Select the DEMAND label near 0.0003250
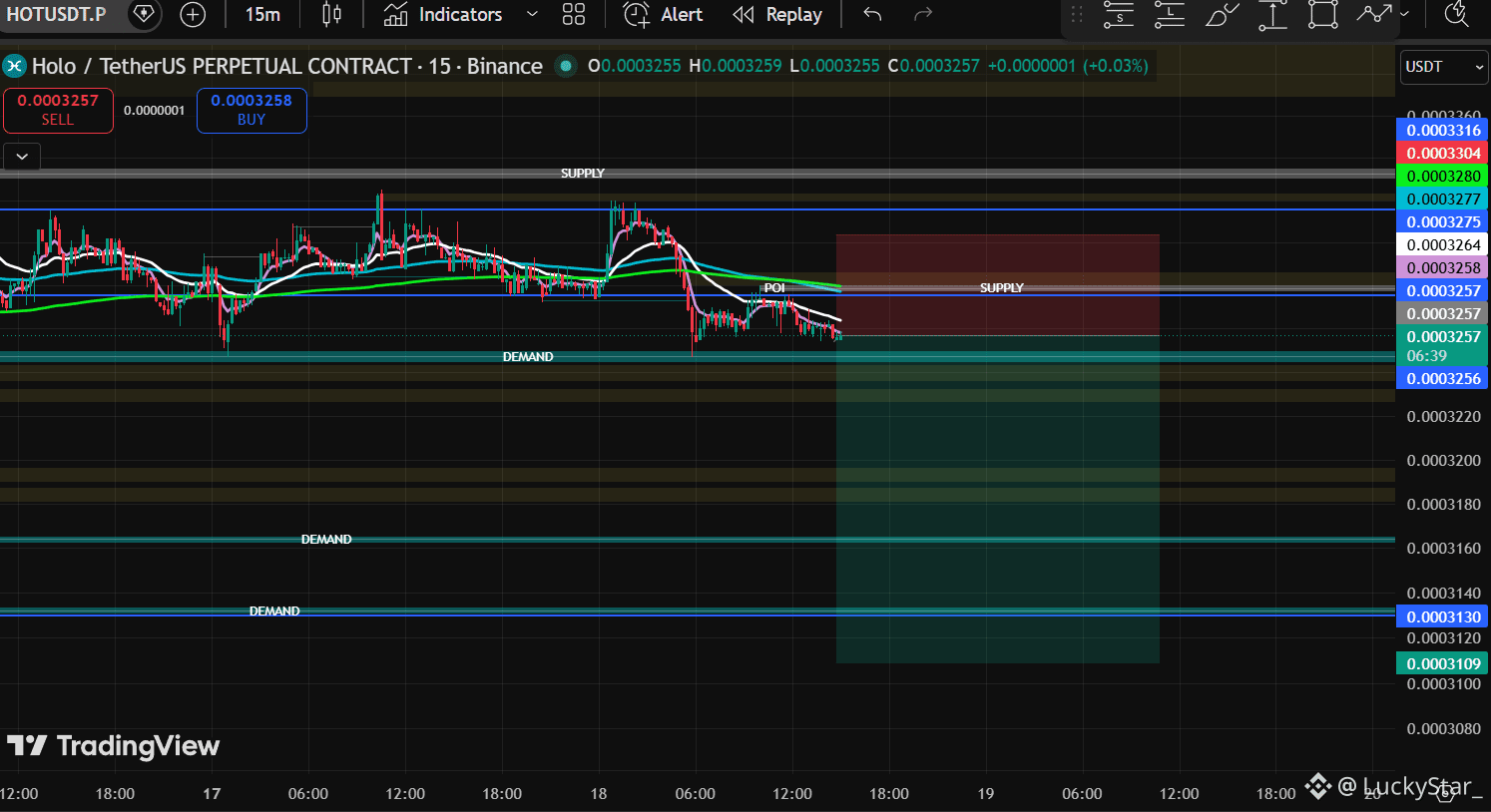Viewport: 1491px width, 812px height. pyautogui.click(x=528, y=357)
